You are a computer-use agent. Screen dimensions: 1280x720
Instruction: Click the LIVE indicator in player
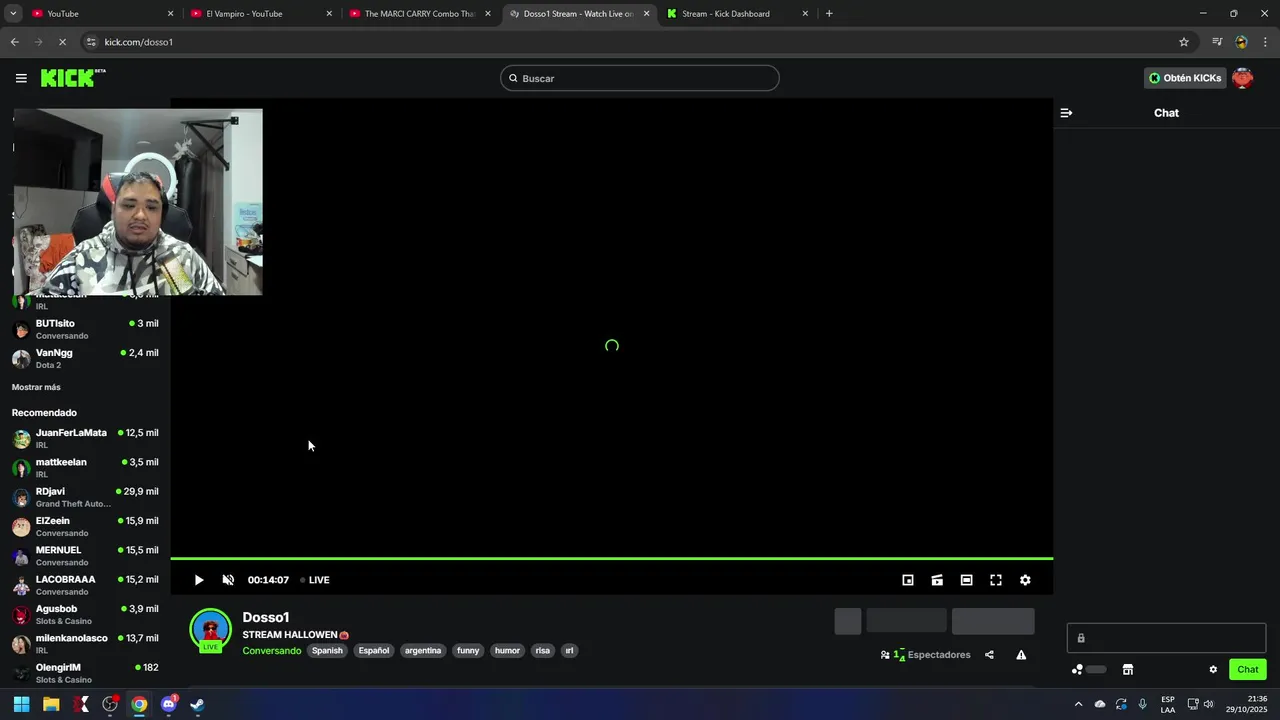[x=315, y=580]
